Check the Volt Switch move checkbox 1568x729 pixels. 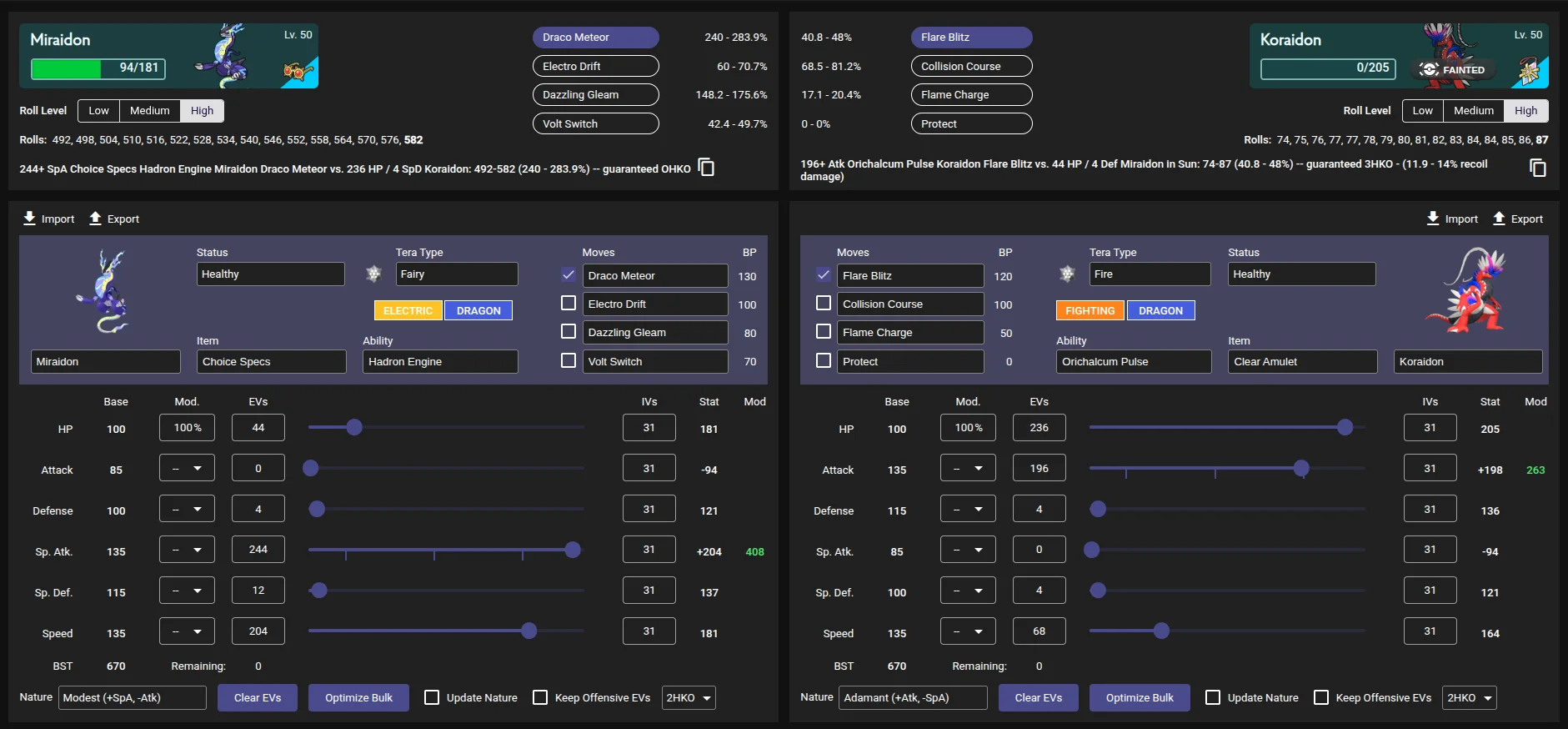point(569,360)
